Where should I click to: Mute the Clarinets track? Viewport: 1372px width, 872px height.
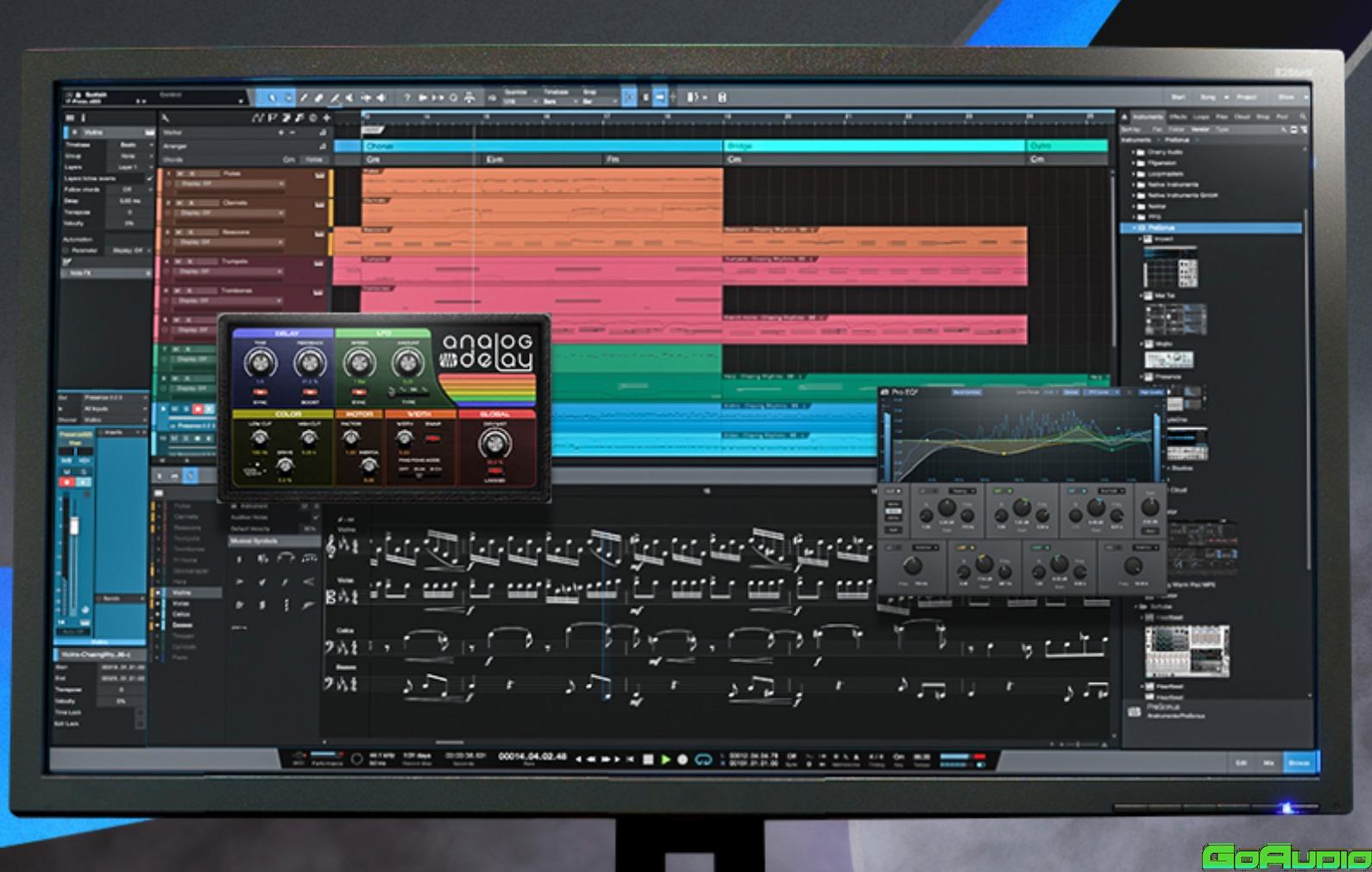click(x=179, y=203)
